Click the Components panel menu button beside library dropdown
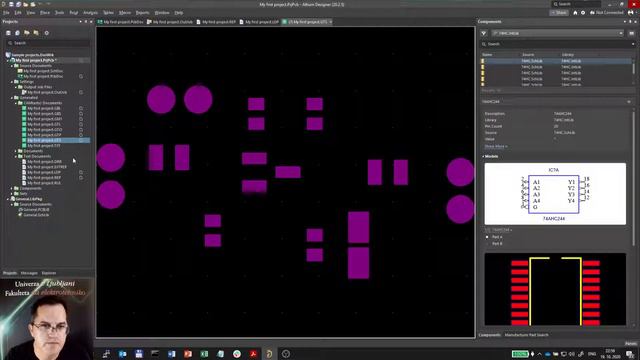640x360 pixels. pos(631,33)
